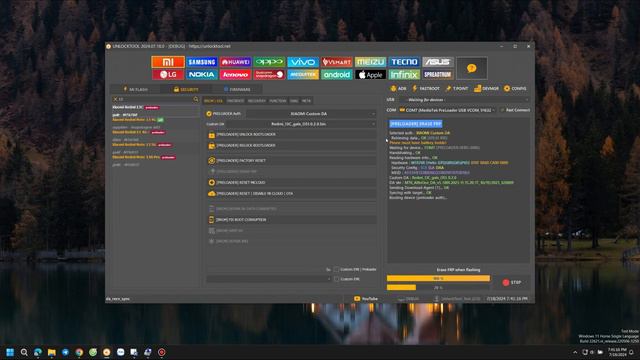The width and height of the screenshot is (640, 360).
Task: Open Chrome from taskbar
Action: tap(79, 352)
